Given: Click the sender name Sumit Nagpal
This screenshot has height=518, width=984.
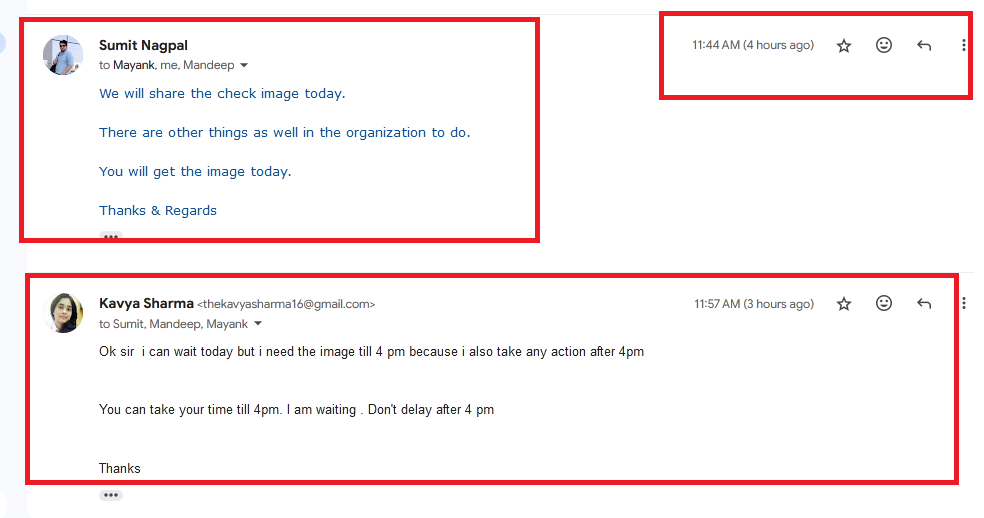Looking at the screenshot, I should click(143, 45).
